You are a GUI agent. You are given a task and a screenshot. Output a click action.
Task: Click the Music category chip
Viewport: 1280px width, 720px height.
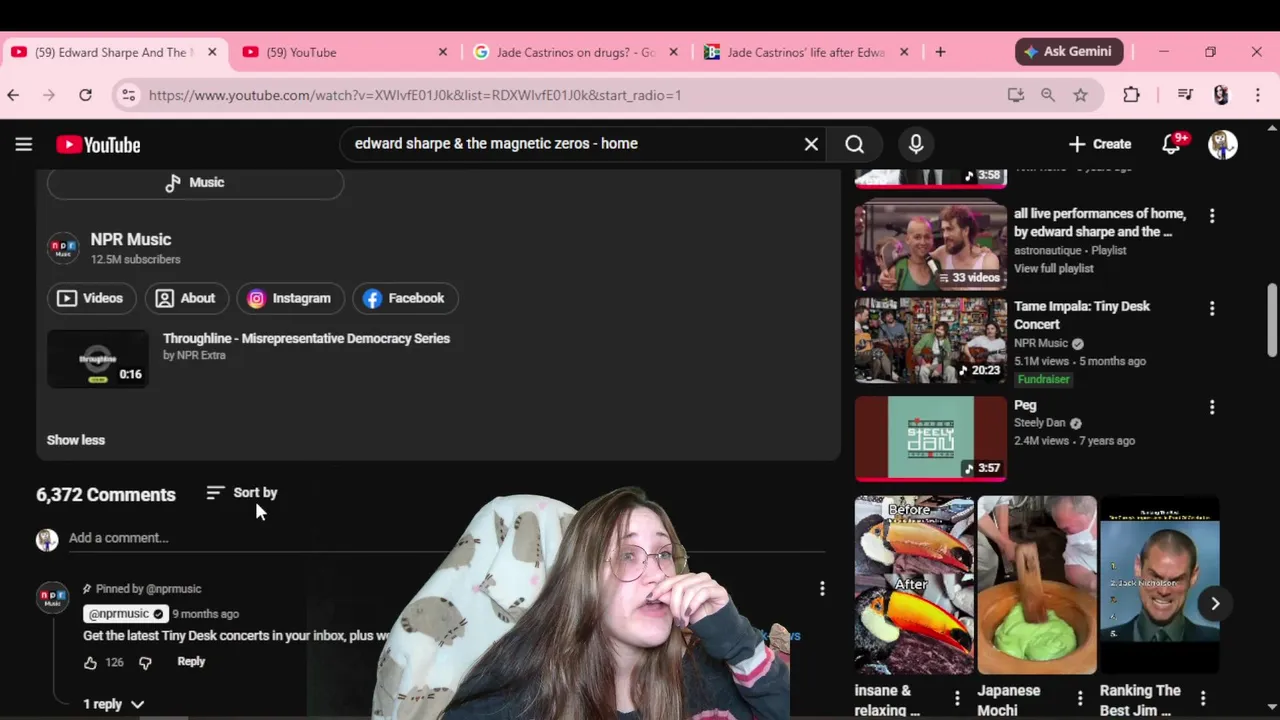(195, 183)
